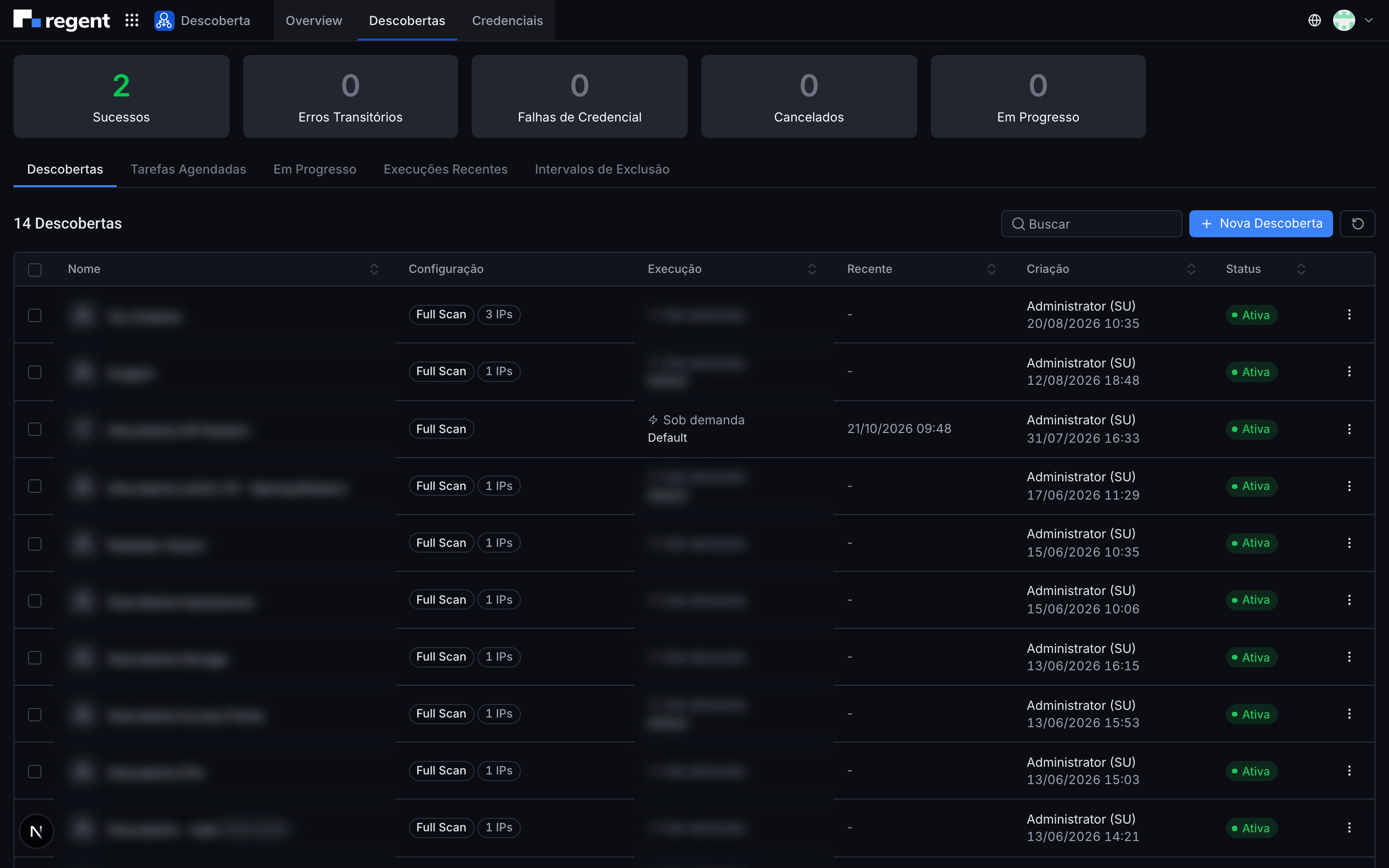This screenshot has width=1389, height=868.
Task: Expand the user account chevron dropdown
Action: click(x=1368, y=21)
